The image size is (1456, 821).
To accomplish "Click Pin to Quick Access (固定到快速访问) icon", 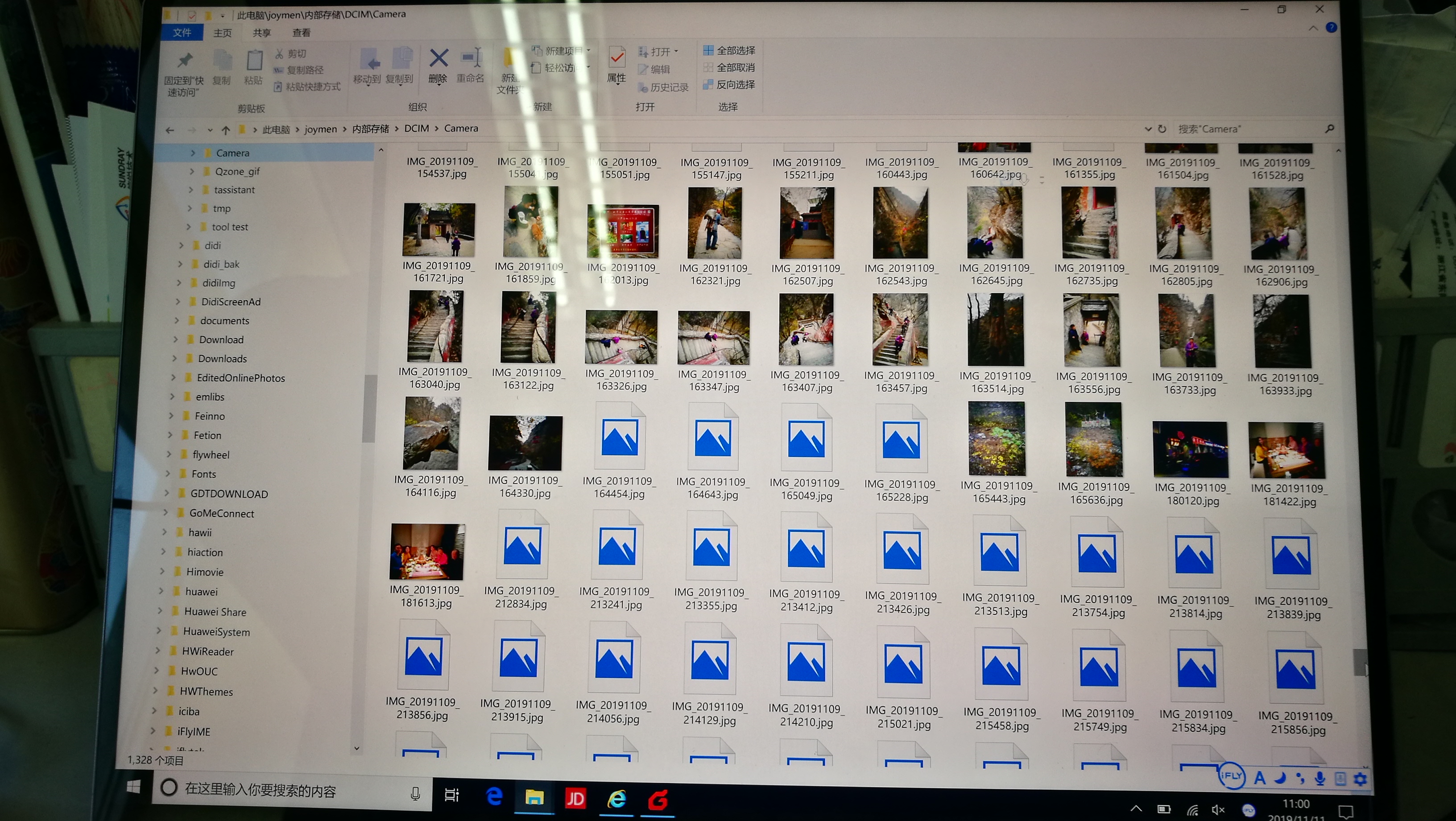I will pyautogui.click(x=185, y=60).
